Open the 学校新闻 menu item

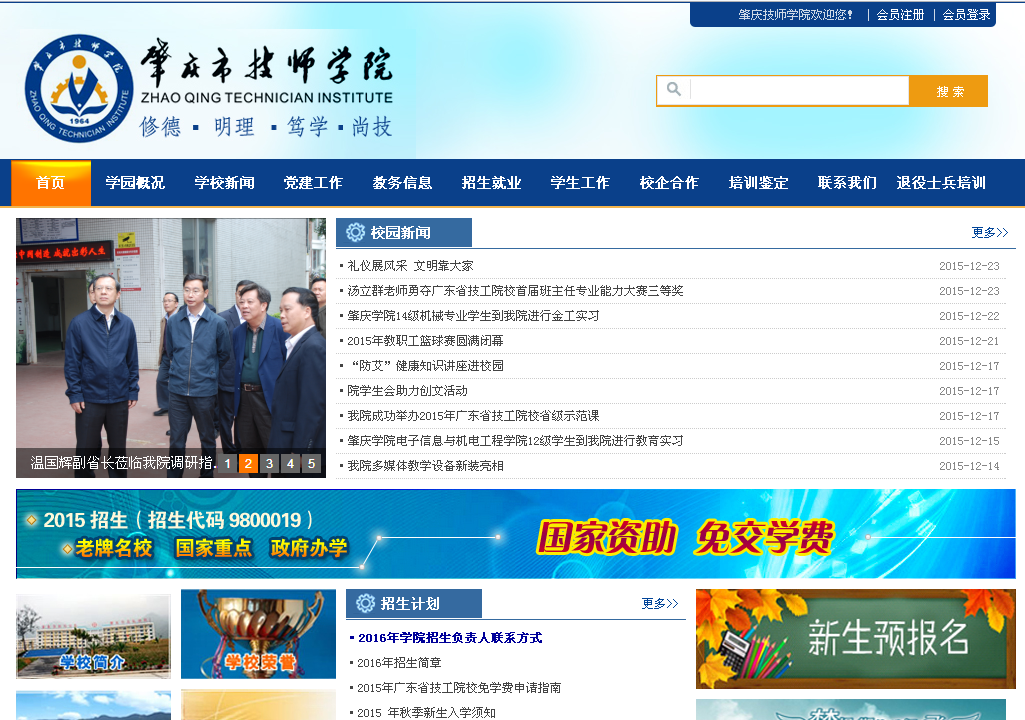(224, 182)
